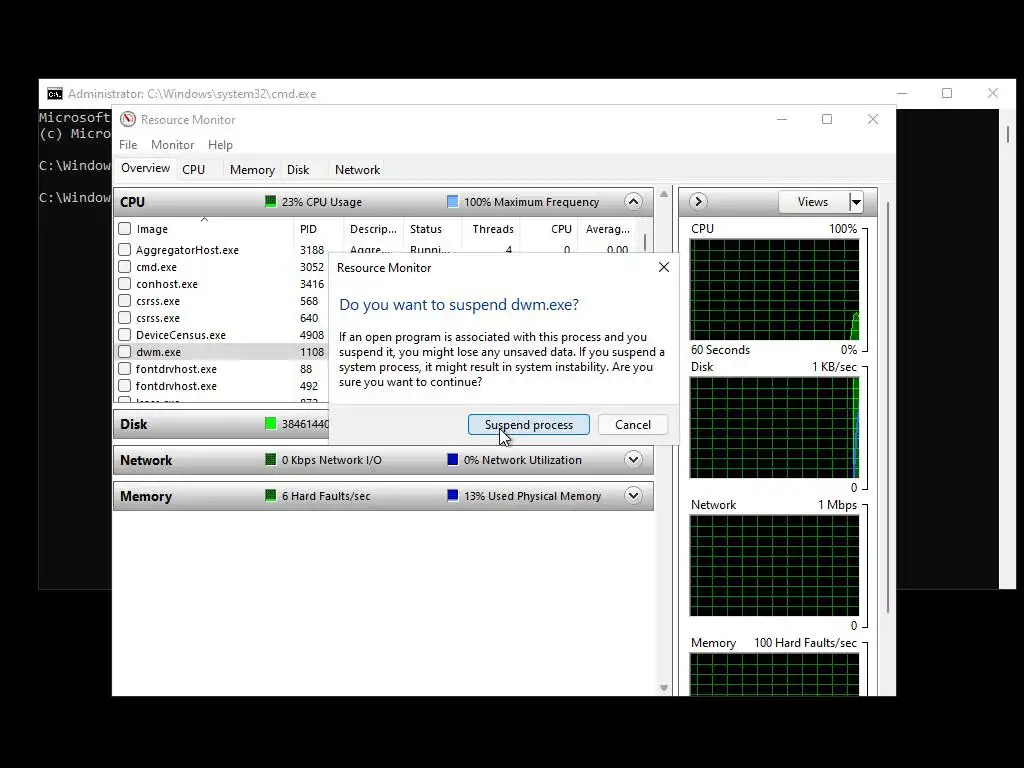Viewport: 1024px width, 768px height.
Task: Open the Monitor menu
Action: pyautogui.click(x=172, y=144)
